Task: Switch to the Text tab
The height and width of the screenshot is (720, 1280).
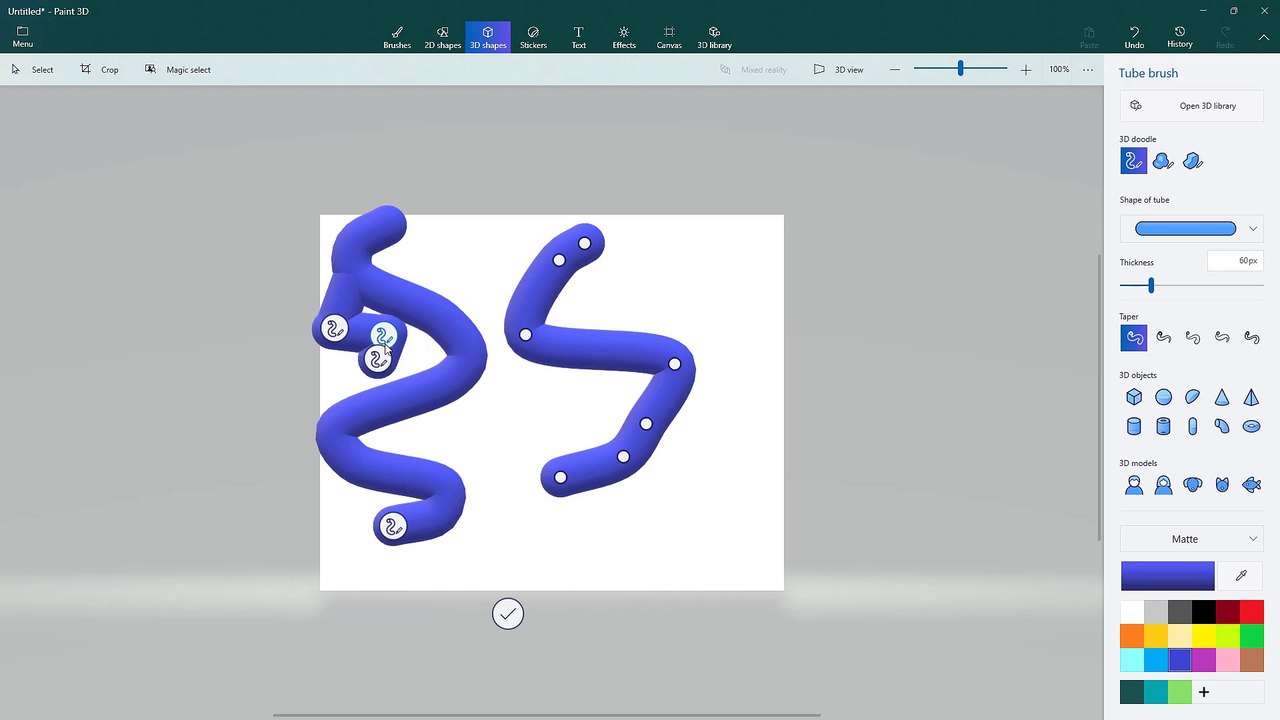Action: pos(578,37)
